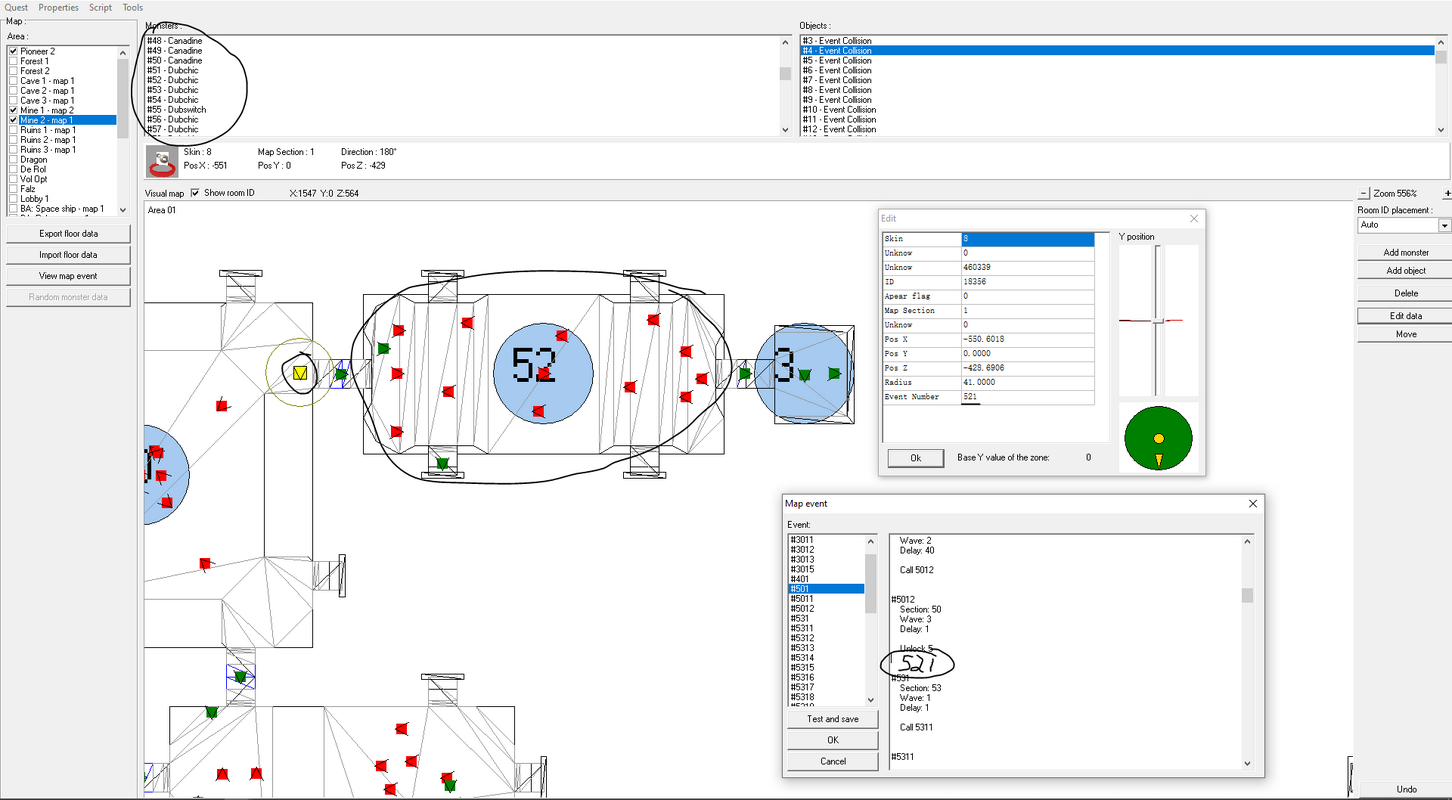Select room 52 blue circle marker
The image size is (1452, 800).
543,373
